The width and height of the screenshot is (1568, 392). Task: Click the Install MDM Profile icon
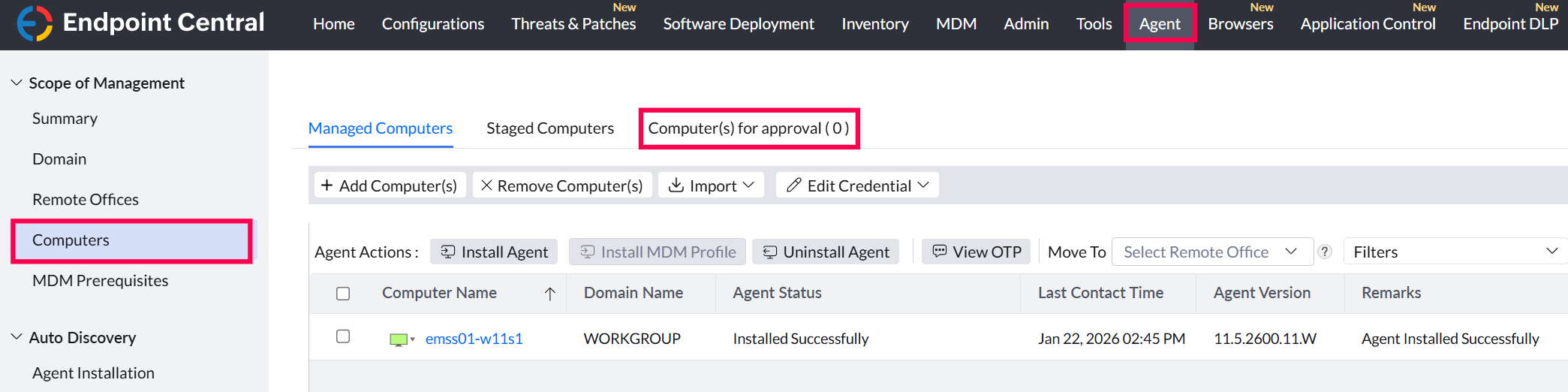tap(587, 252)
